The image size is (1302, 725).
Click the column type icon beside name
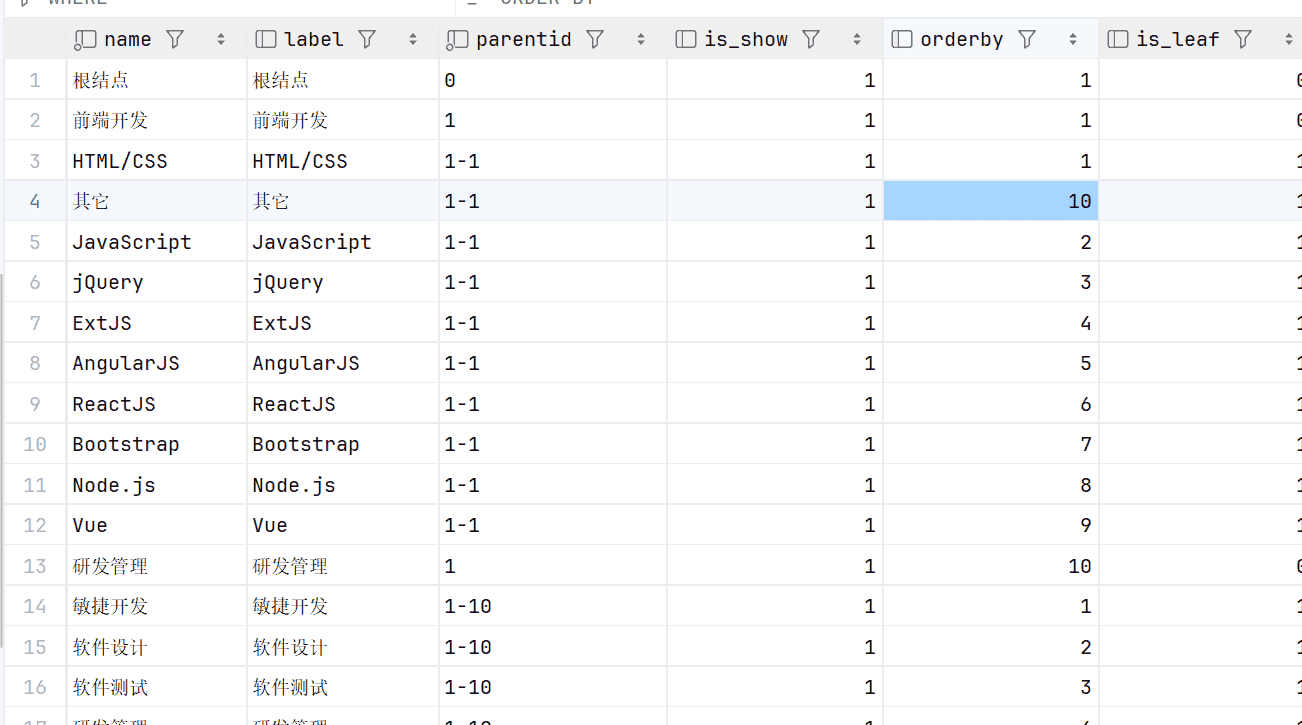tap(86, 39)
